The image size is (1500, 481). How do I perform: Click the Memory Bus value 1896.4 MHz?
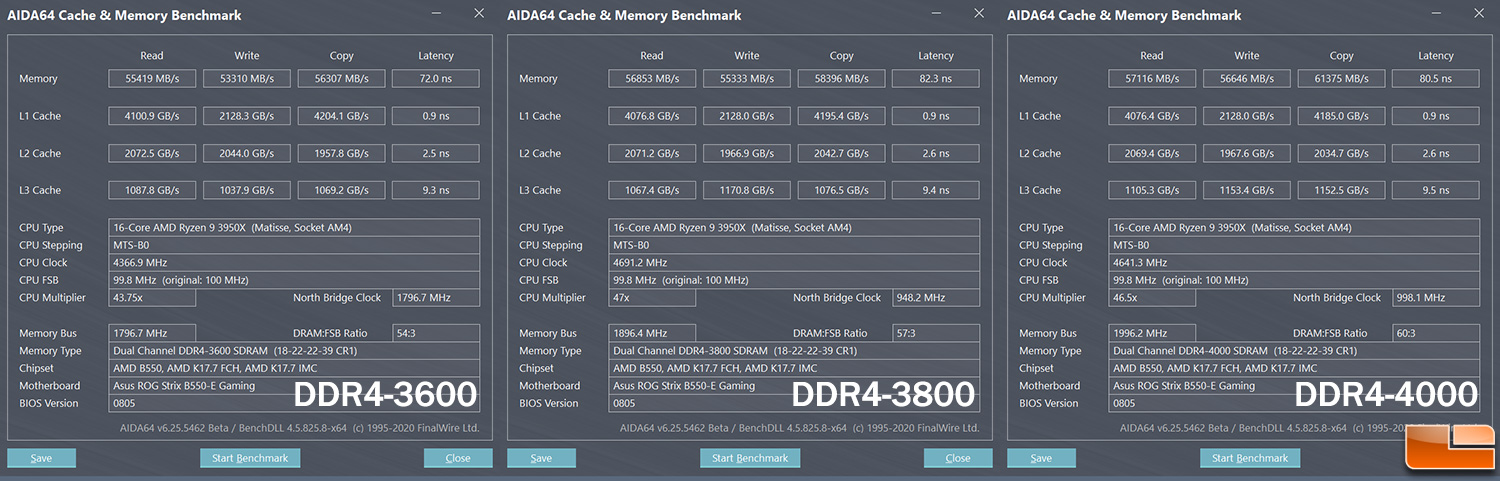click(652, 333)
